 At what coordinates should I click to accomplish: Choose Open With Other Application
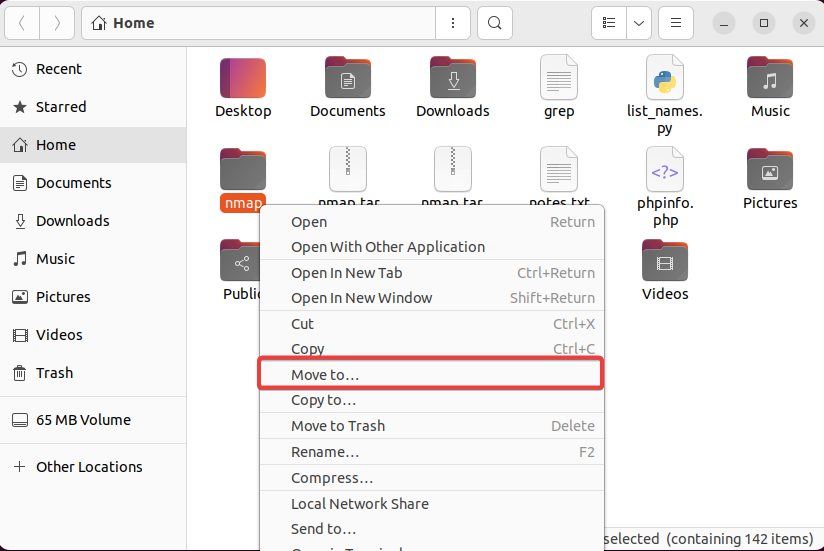point(431,247)
